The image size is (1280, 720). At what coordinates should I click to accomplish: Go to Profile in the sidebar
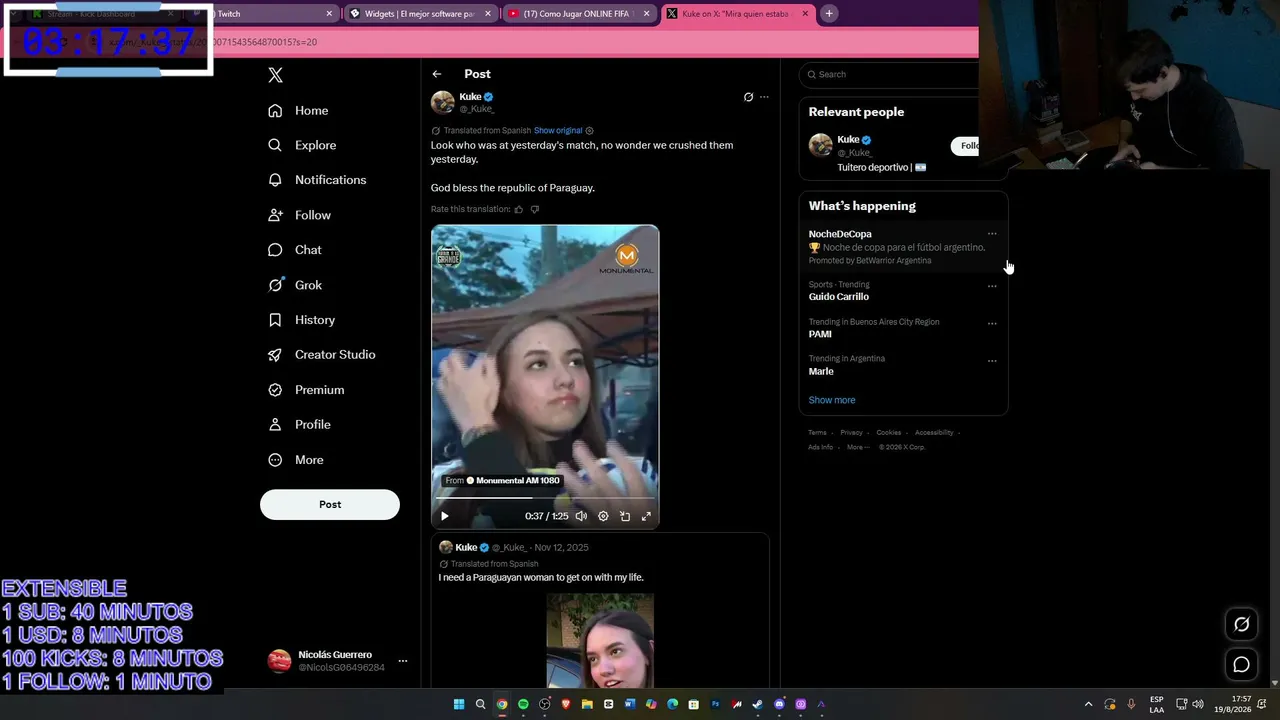(x=299, y=425)
